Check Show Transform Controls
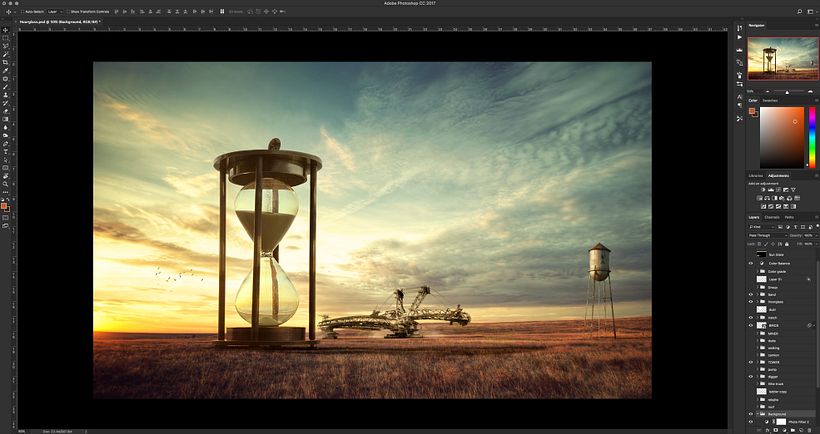Screen dimensions: 820x434 67,11
